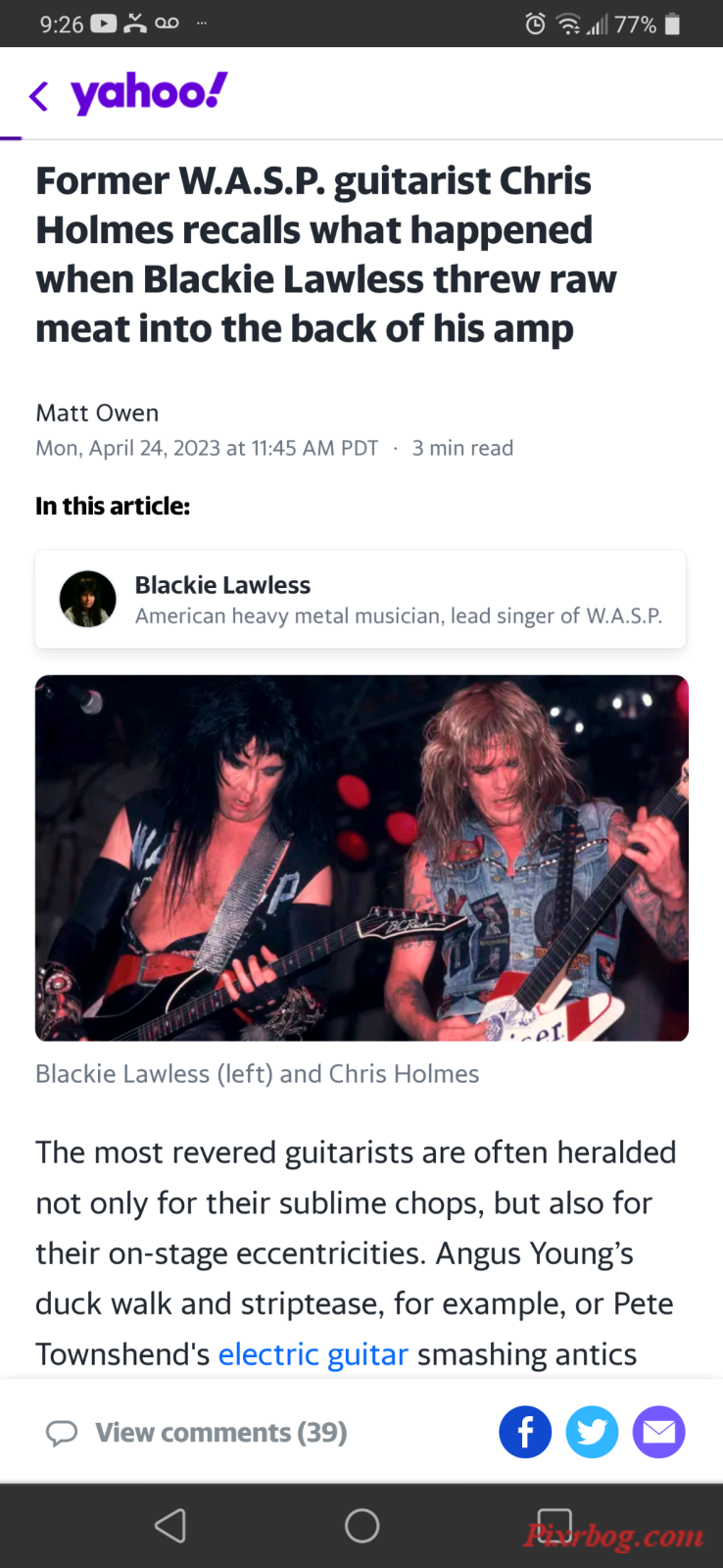This screenshot has width=723, height=1568.
Task: Tap the article headline
Action: coord(326,255)
